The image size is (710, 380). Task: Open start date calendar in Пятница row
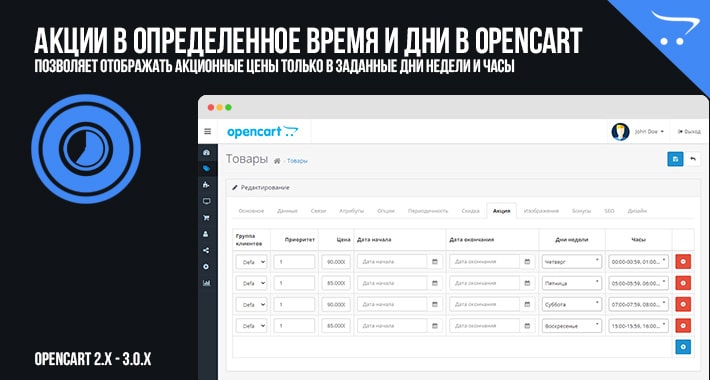(435, 283)
